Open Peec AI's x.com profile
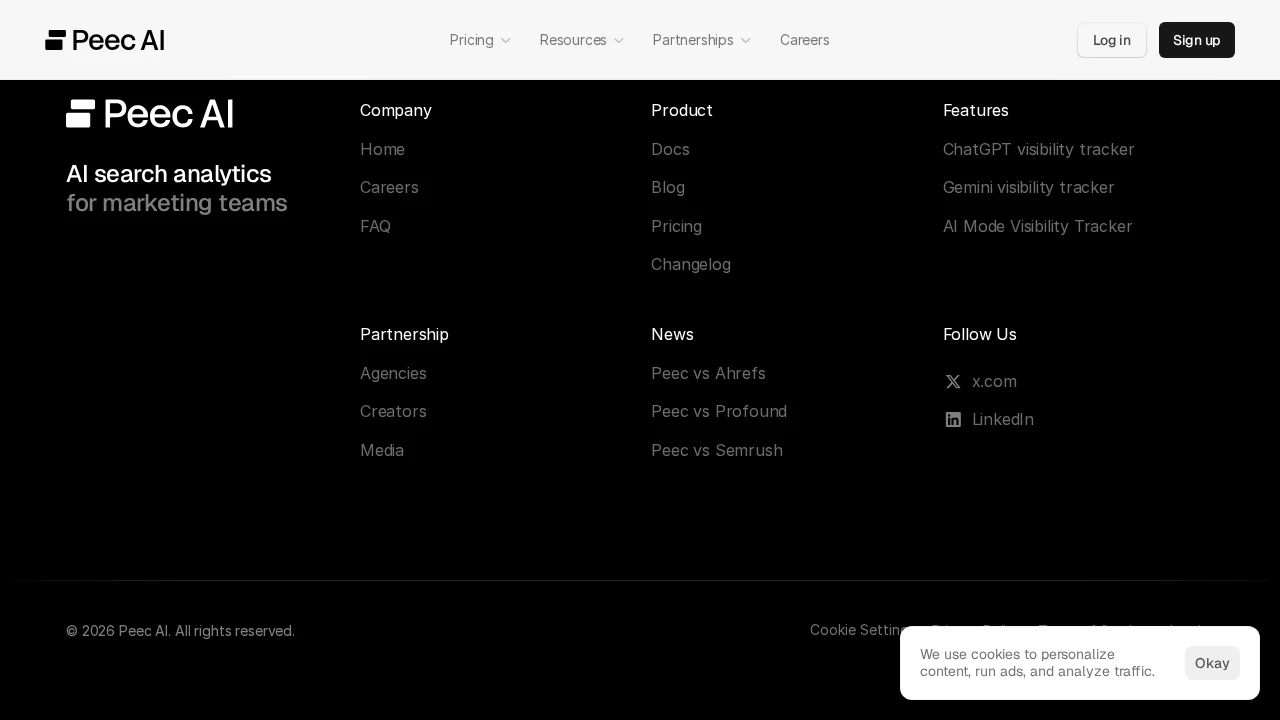Screen dimensions: 1280x720 [993, 381]
